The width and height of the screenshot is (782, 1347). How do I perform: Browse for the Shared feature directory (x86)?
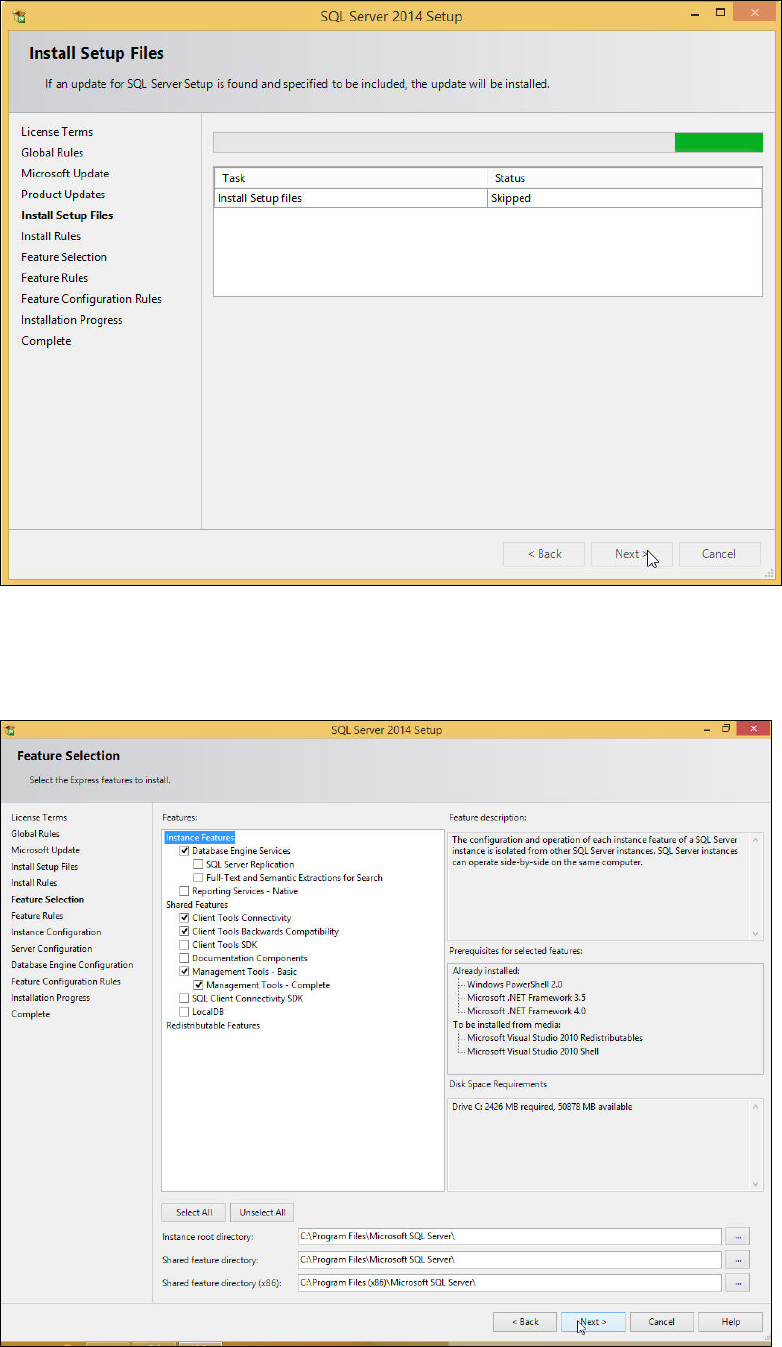pos(738,1283)
